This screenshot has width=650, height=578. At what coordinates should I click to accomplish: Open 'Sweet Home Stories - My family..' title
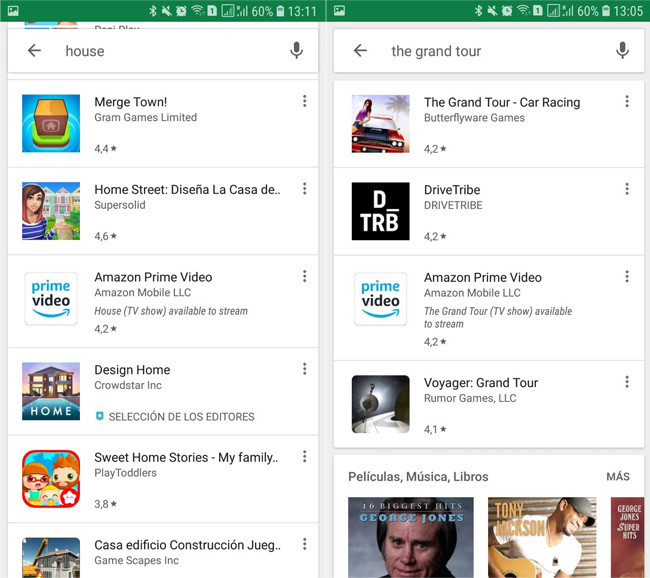pyautogui.click(x=186, y=457)
